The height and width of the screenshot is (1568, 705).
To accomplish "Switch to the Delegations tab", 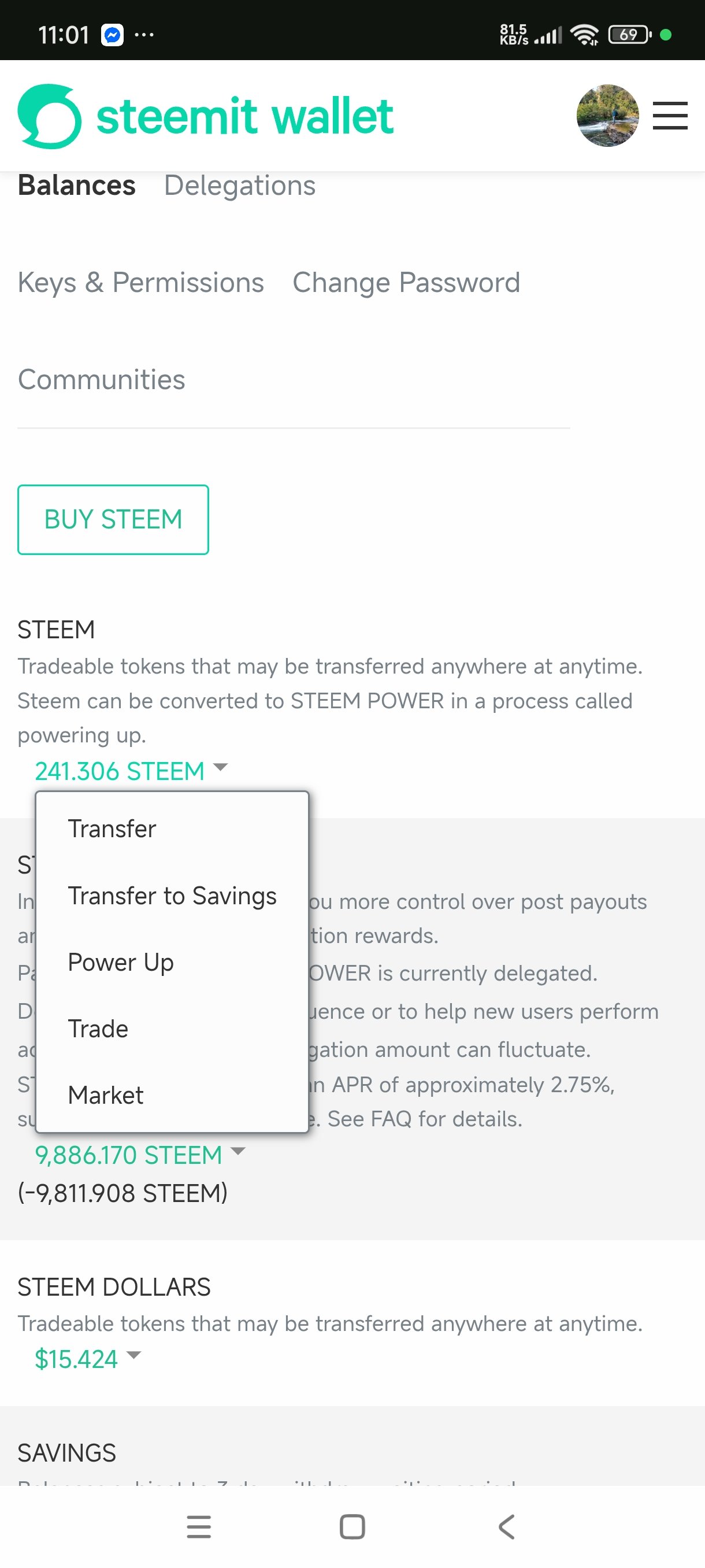I will [x=240, y=185].
